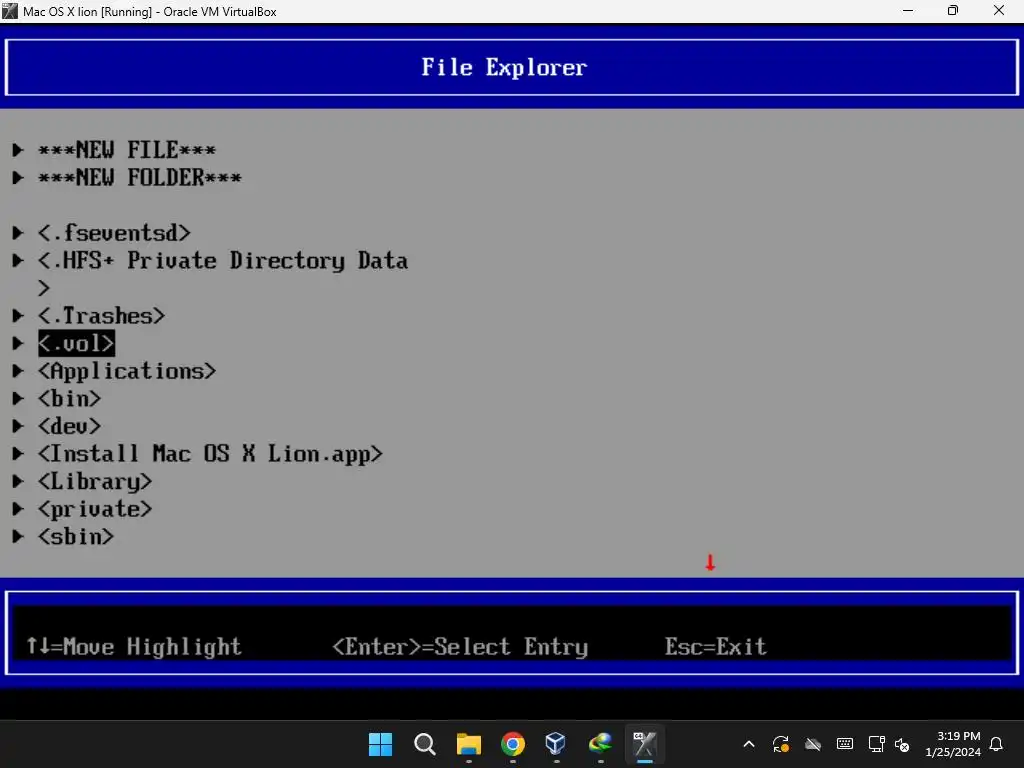The width and height of the screenshot is (1024, 768).
Task: Click the arrow marker beside <Library>
Action: click(x=18, y=481)
